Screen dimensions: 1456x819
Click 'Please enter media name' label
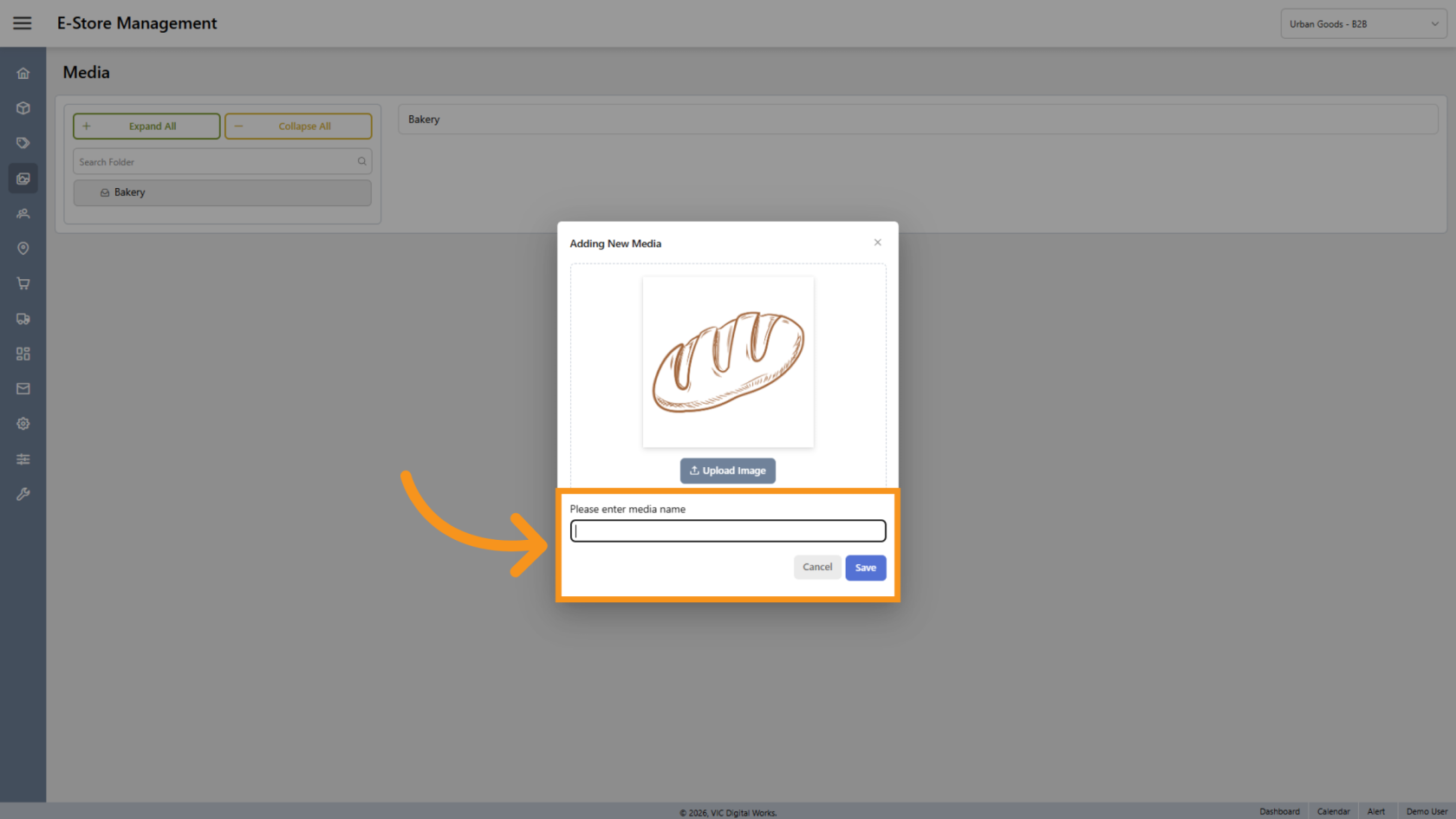click(x=627, y=509)
